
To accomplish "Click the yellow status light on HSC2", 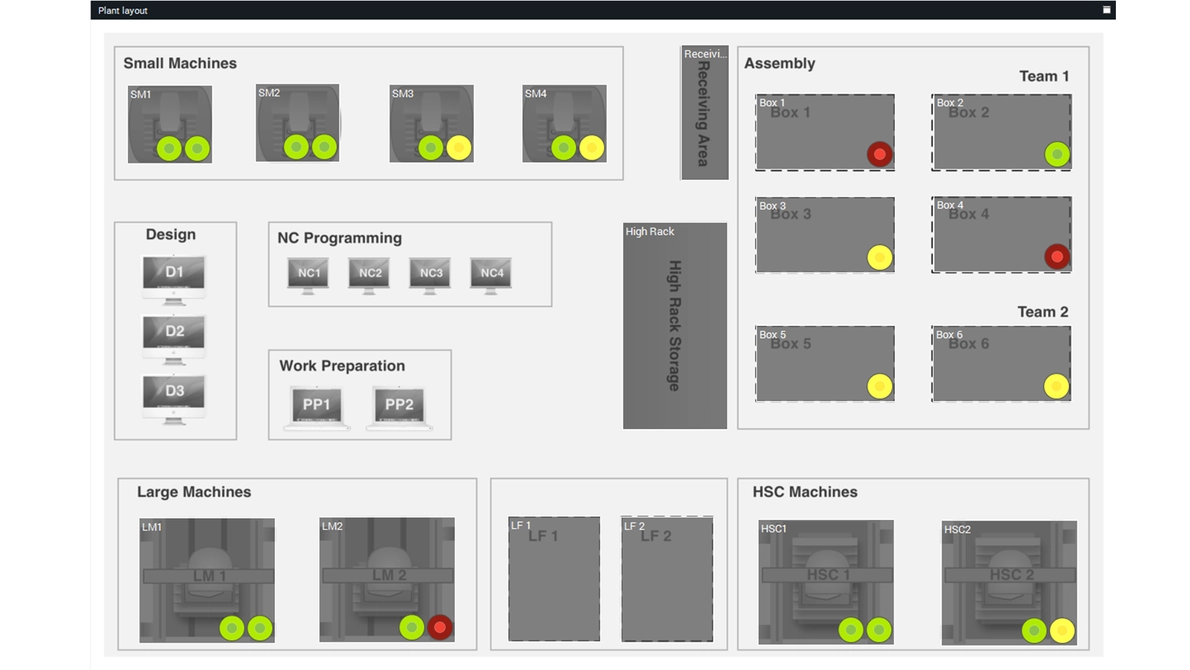I will click(x=1062, y=631).
